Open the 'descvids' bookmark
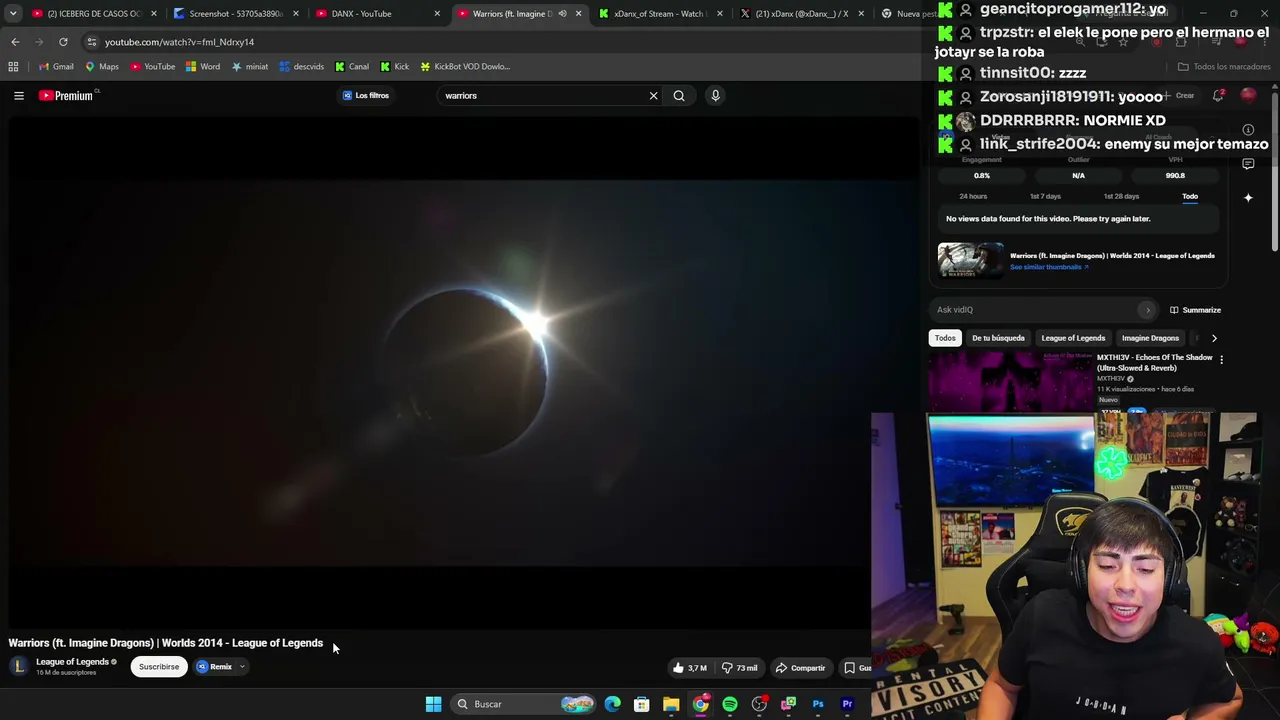The image size is (1280, 720). [301, 66]
